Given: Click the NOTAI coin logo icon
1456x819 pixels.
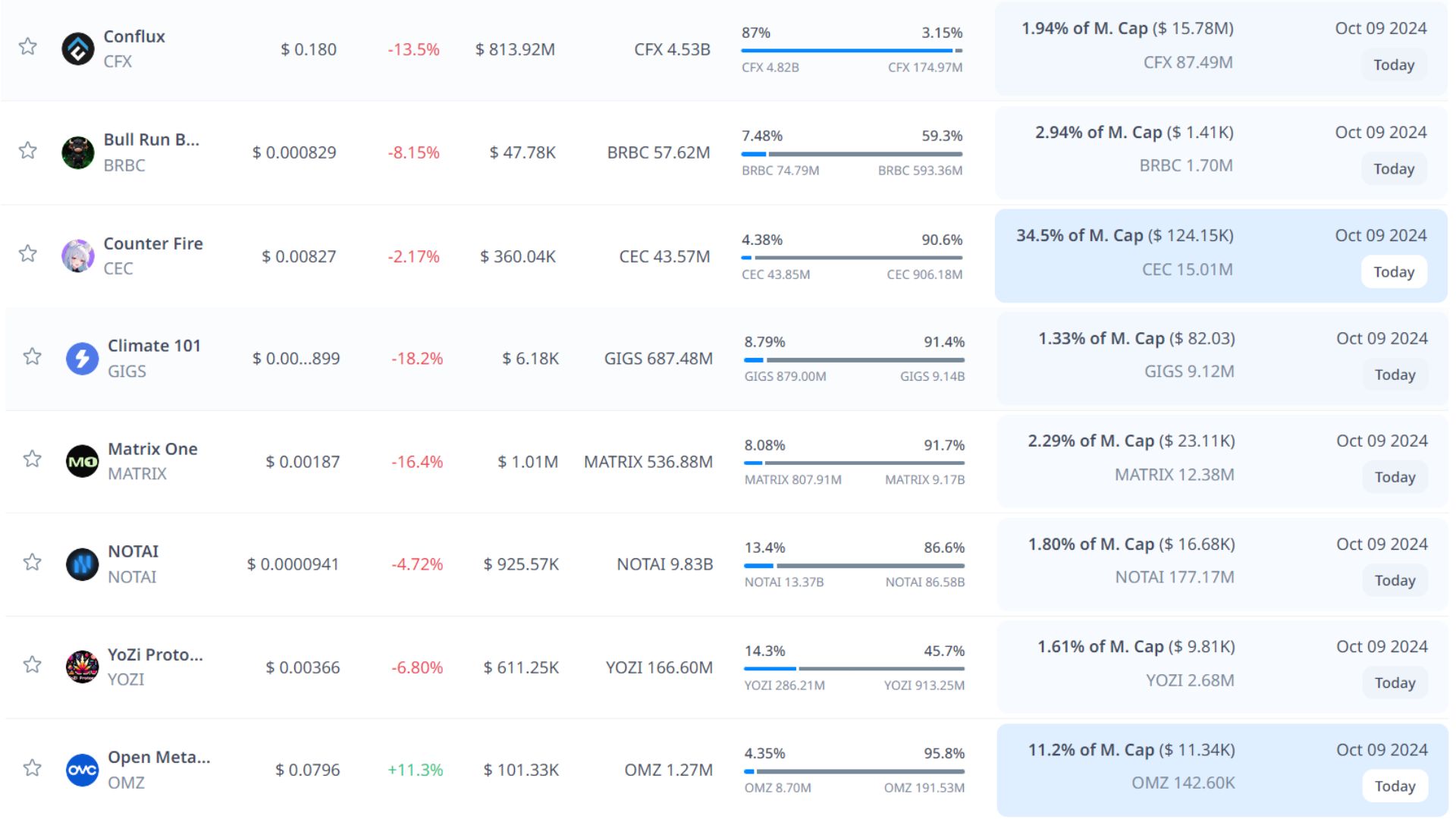Looking at the screenshot, I should (82, 564).
